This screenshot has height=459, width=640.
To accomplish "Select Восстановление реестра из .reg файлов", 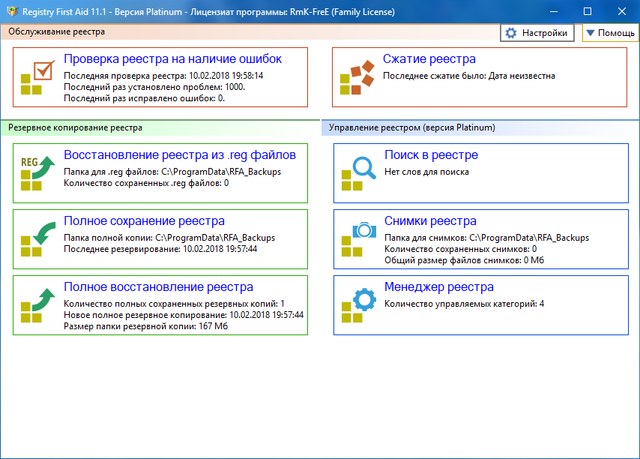I will coord(179,155).
